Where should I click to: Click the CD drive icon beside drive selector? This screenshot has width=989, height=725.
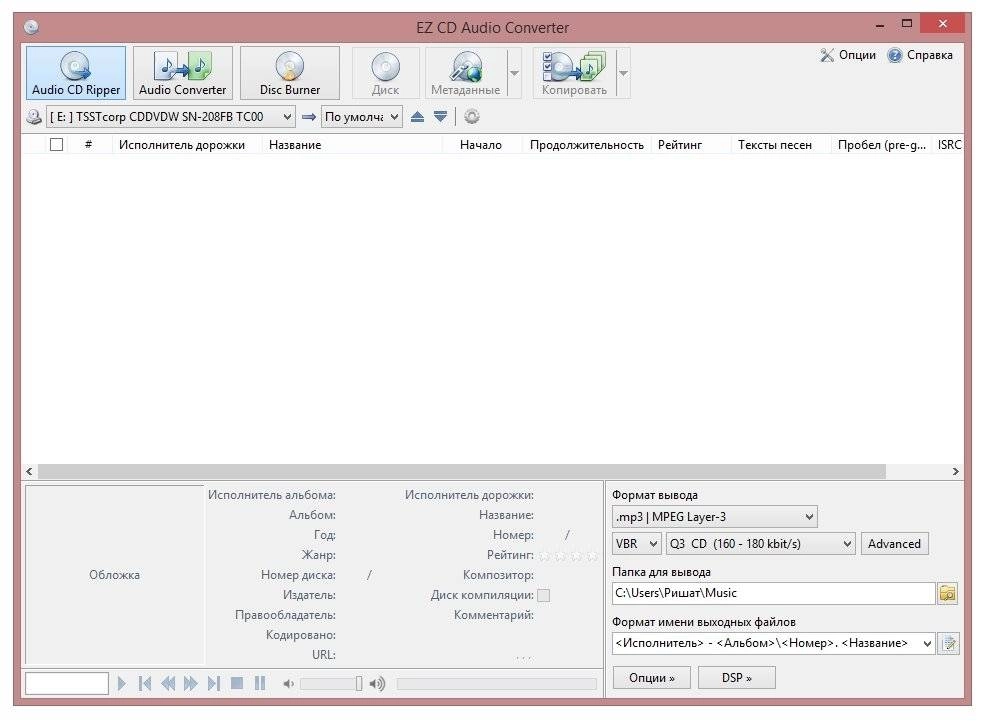(x=33, y=117)
